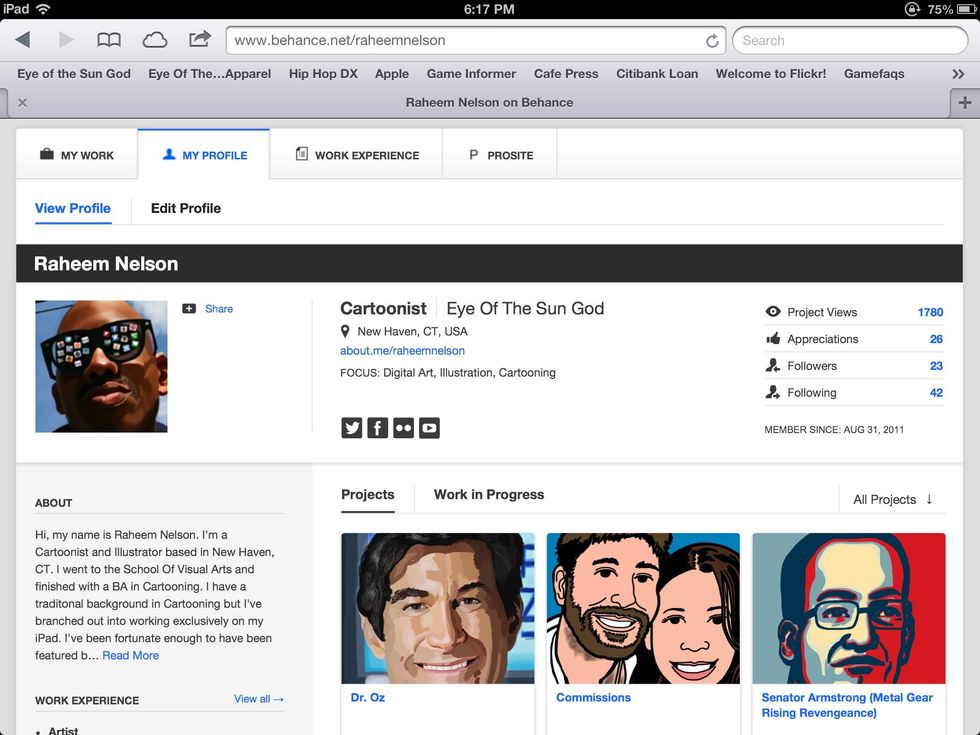
Task: Open the Citibank Loan bookmark
Action: 657,74
